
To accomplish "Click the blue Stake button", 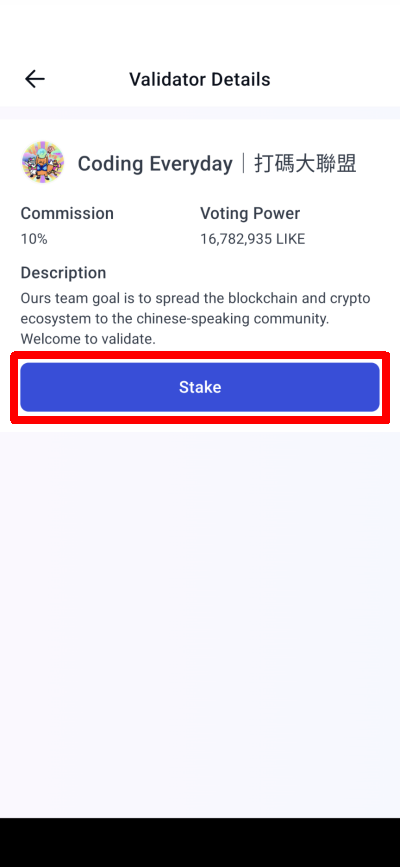I will pos(200,387).
